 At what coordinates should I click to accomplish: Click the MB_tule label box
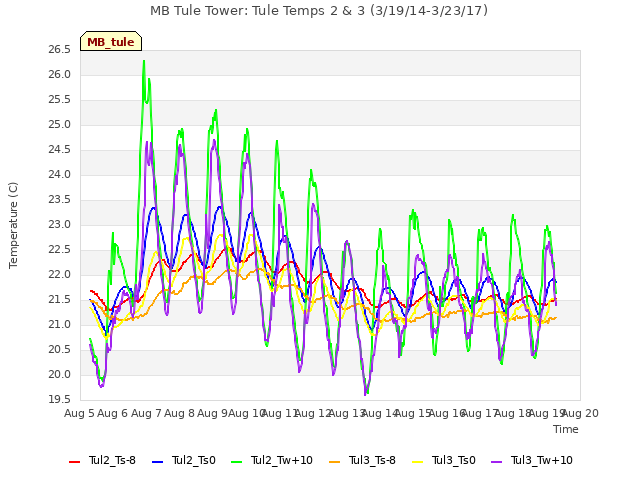[x=111, y=41]
